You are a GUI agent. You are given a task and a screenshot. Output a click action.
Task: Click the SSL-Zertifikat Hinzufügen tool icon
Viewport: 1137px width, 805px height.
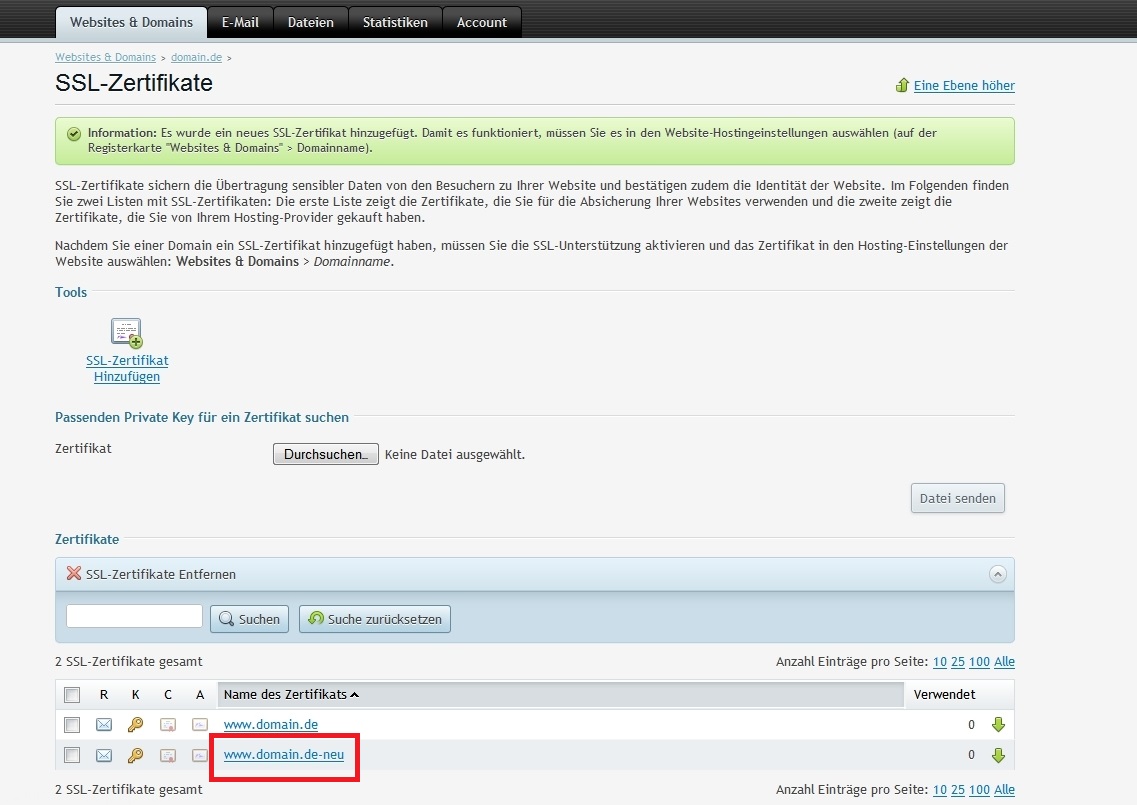pos(127,333)
